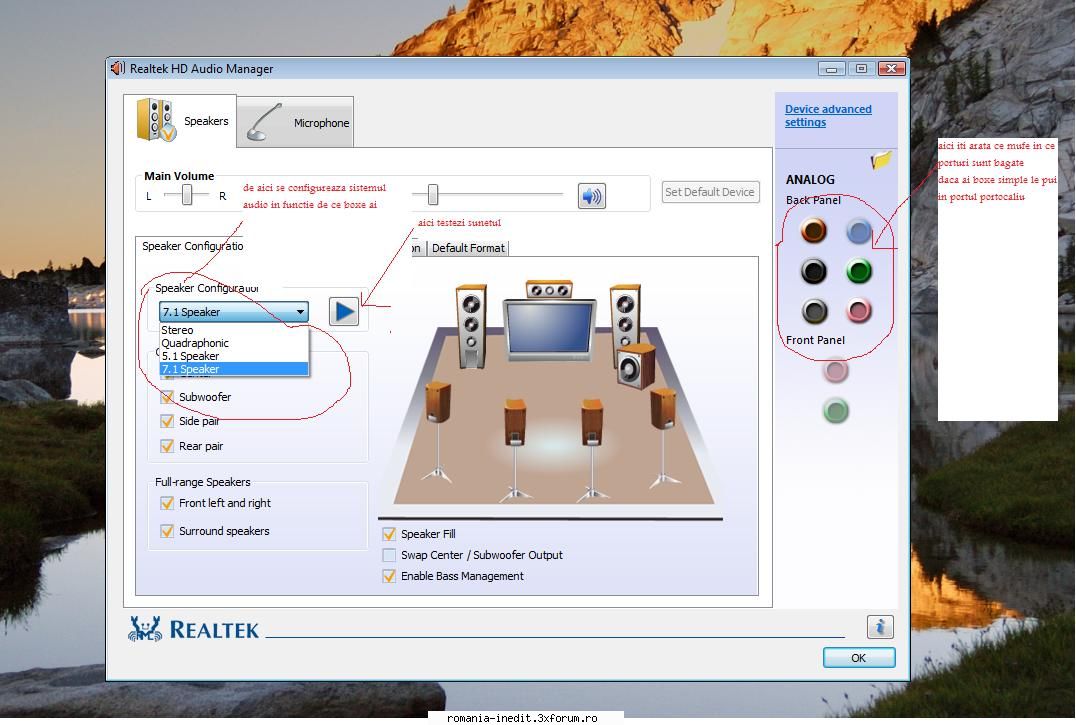Viewport: 1076px width, 725px height.
Task: Click the Set Default Device button
Action: (710, 192)
